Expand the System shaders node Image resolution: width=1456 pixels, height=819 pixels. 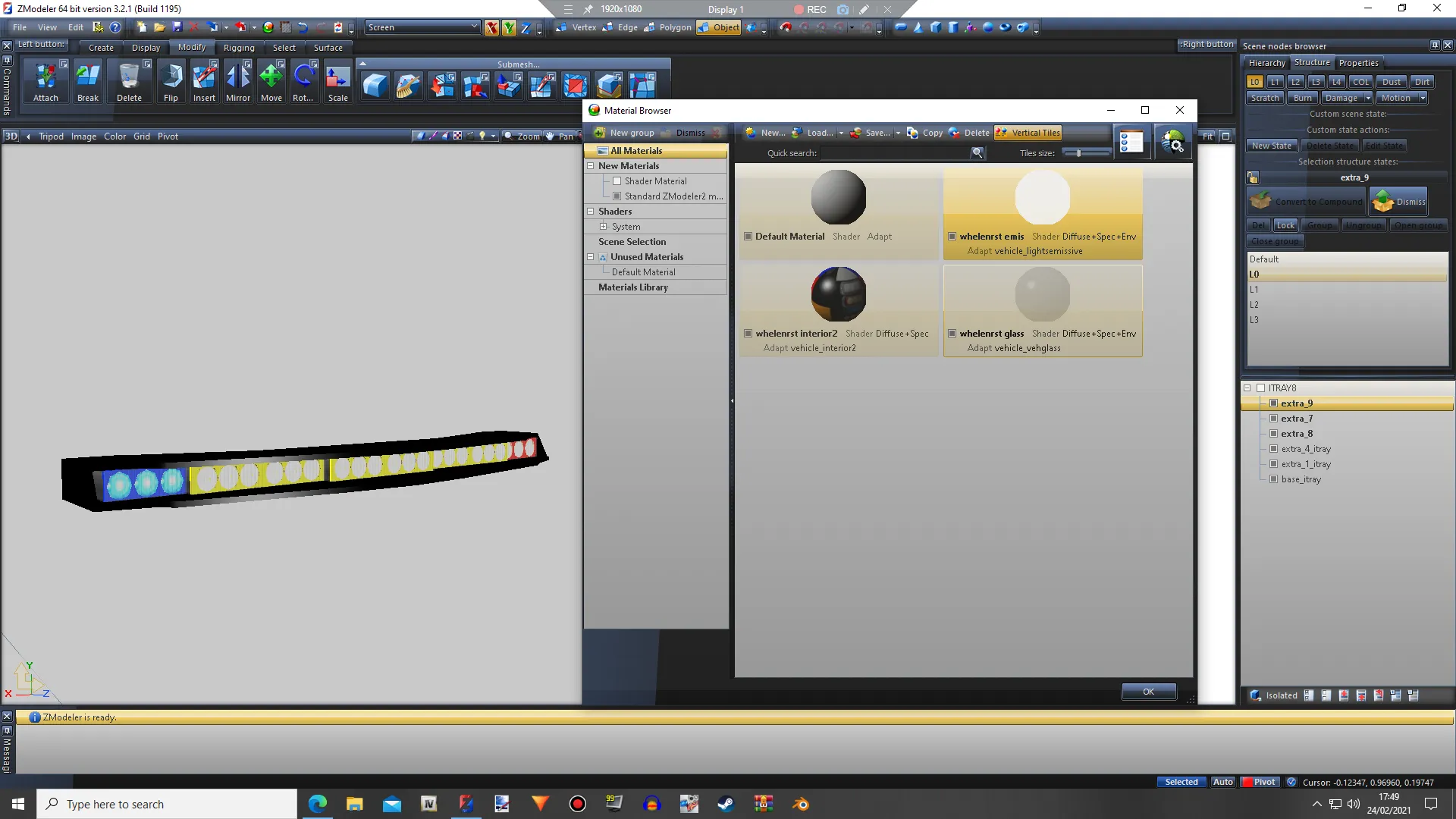(x=604, y=227)
